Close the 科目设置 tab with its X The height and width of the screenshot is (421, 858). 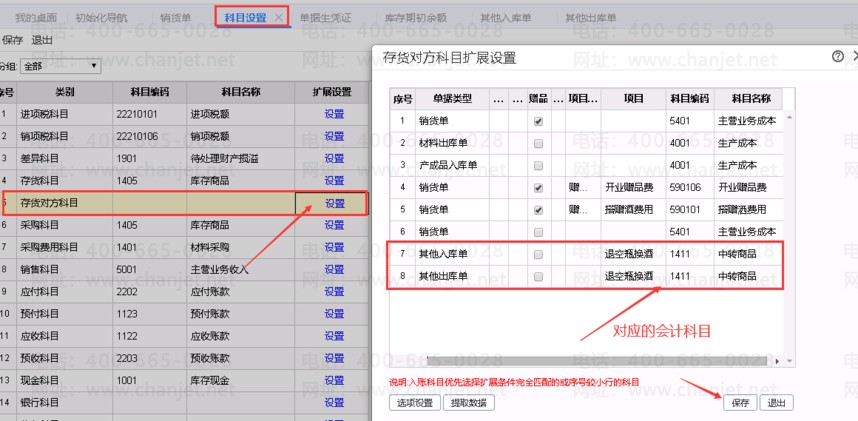[279, 18]
